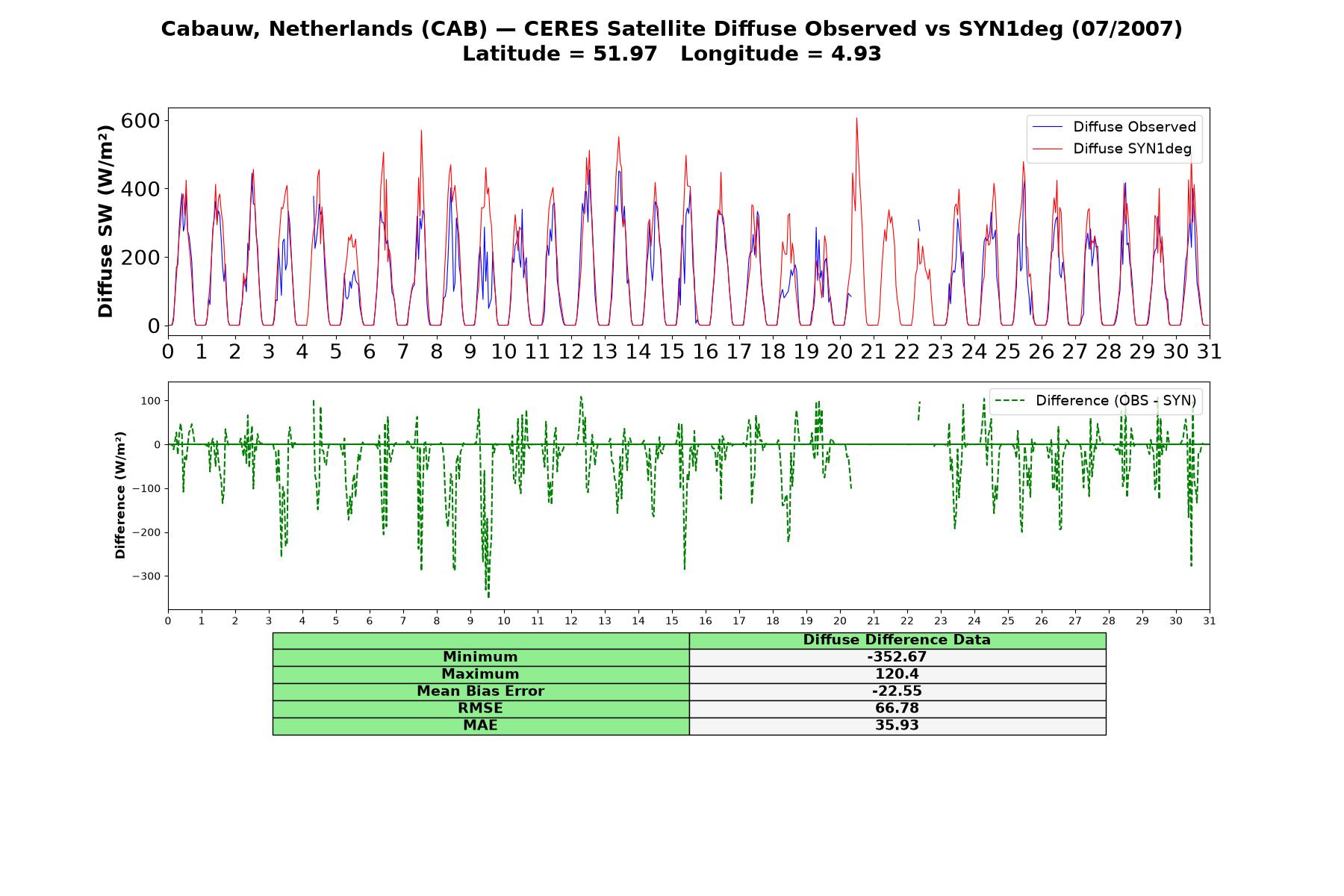
Task: Click the Diffuse SW (W/m²) axis label
Action: [x=106, y=222]
